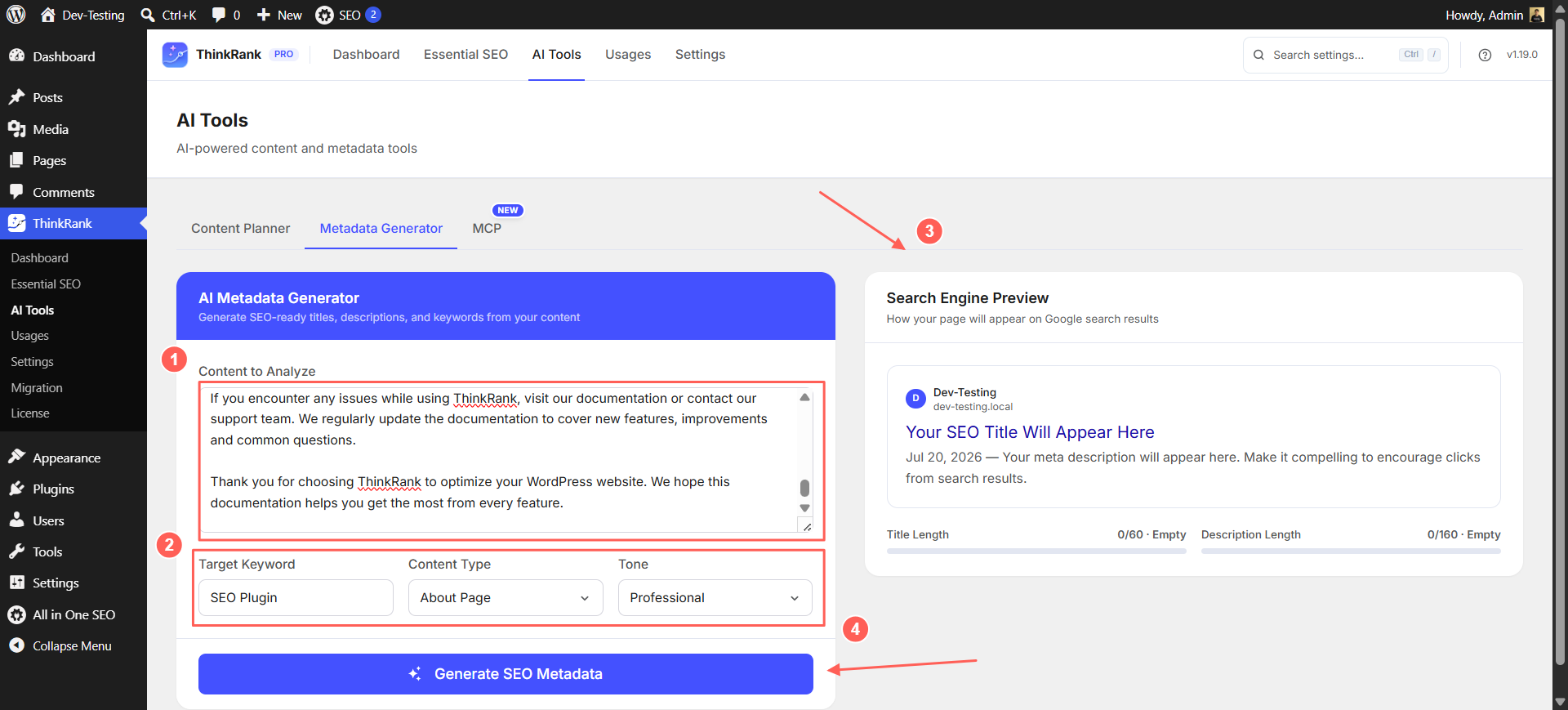Click the Plugins plug icon
This screenshot has height=710, width=1568.
pyautogui.click(x=16, y=489)
